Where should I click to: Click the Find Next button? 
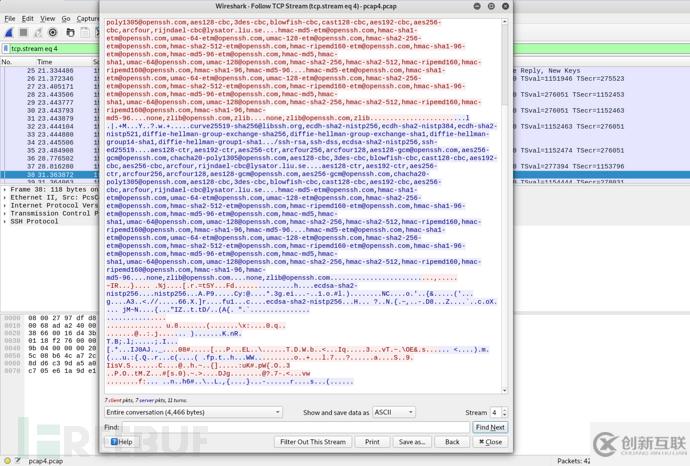tap(490, 427)
